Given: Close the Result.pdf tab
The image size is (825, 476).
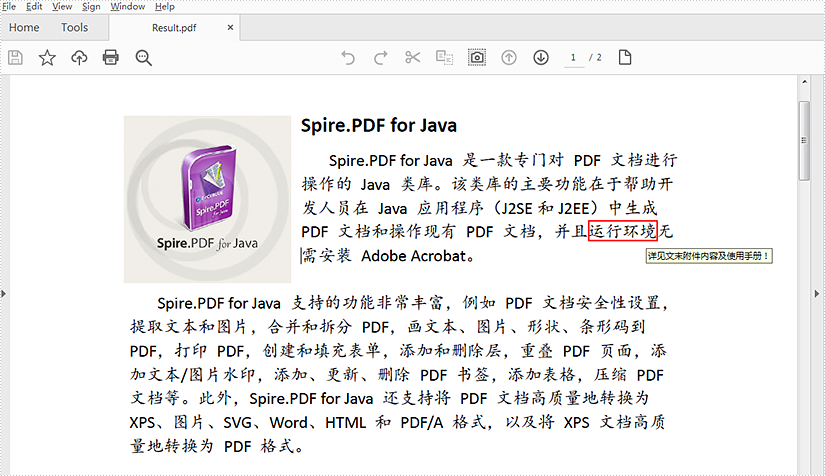Looking at the screenshot, I should pyautogui.click(x=230, y=27).
